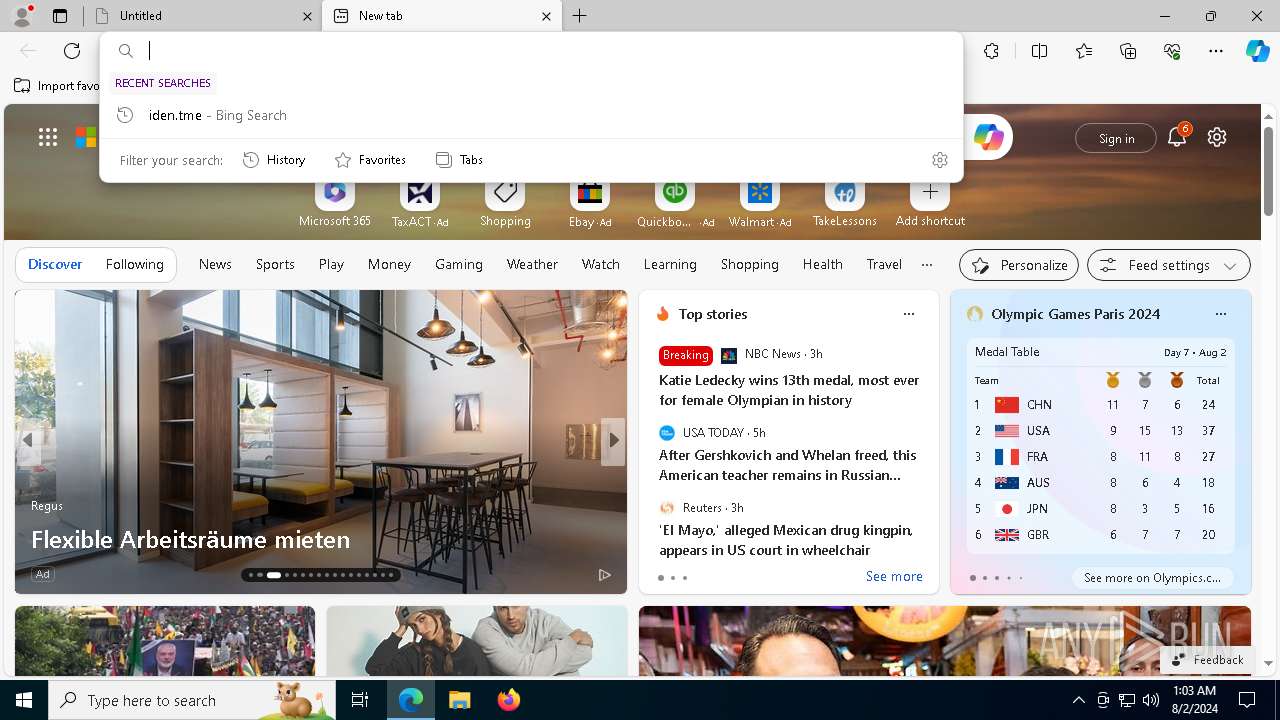
Task: Open address bar search settings gear
Action: [939, 160]
